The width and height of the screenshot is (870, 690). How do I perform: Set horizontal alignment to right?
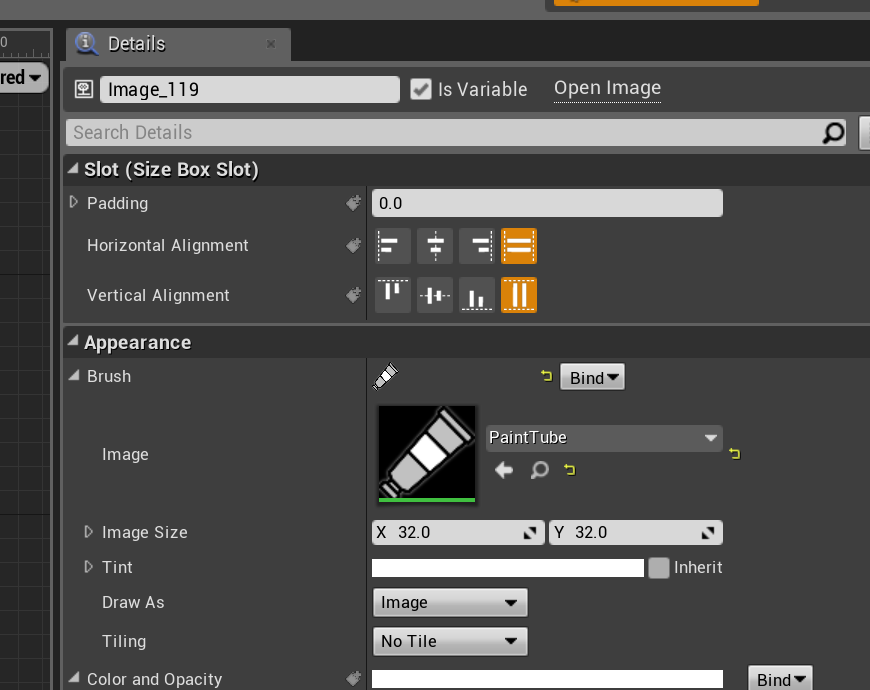pyautogui.click(x=477, y=246)
